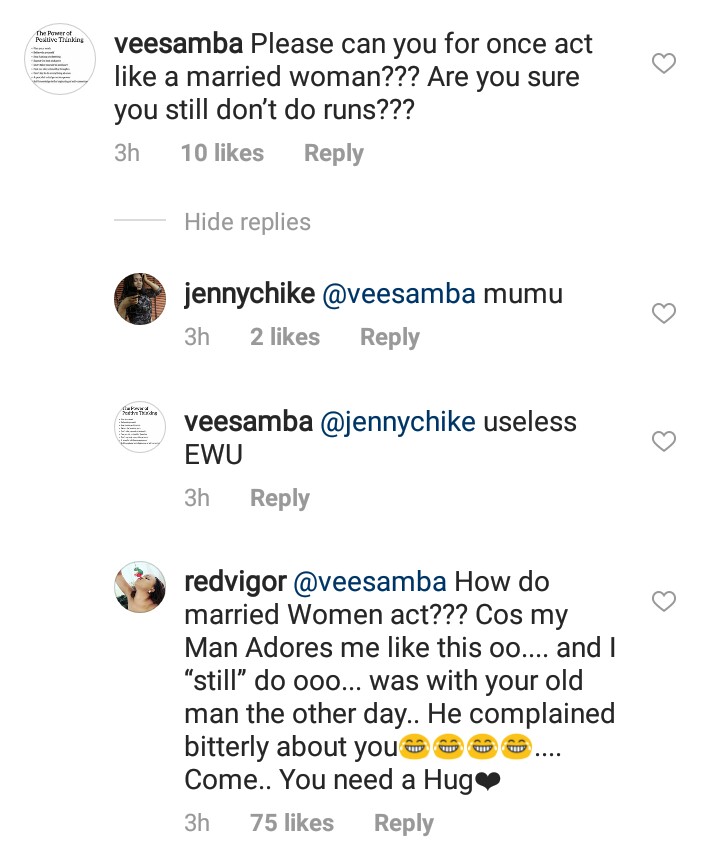Open redvigor's profile picture
This screenshot has height=861, width=720.
(x=141, y=586)
